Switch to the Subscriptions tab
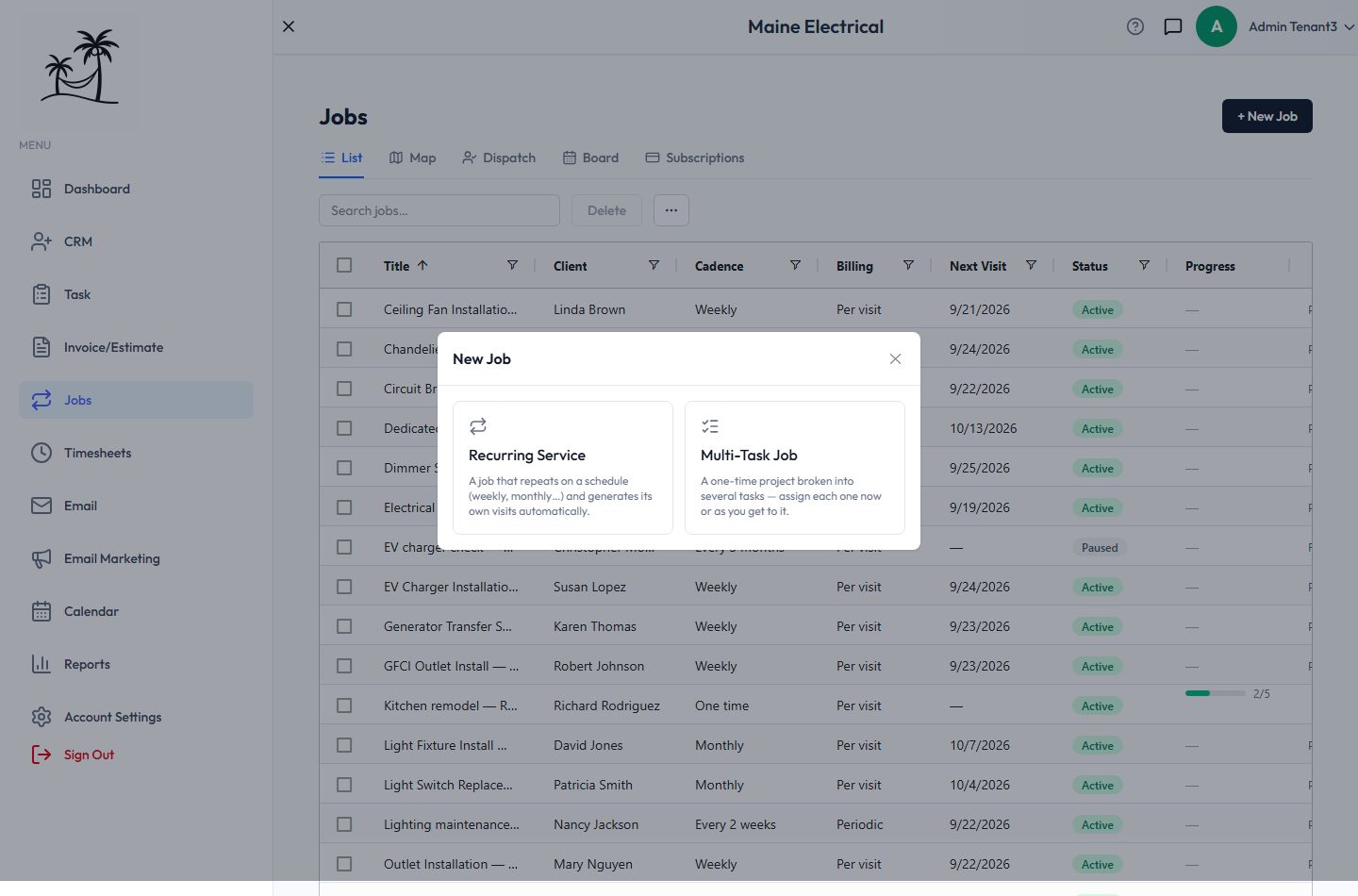The image size is (1358, 896). tap(695, 158)
